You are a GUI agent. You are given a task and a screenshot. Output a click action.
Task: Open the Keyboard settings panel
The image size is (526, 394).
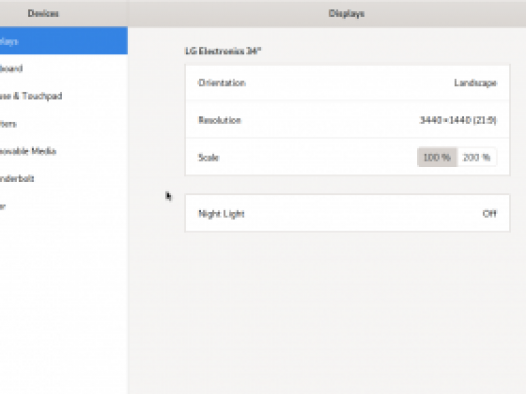[x=64, y=68]
